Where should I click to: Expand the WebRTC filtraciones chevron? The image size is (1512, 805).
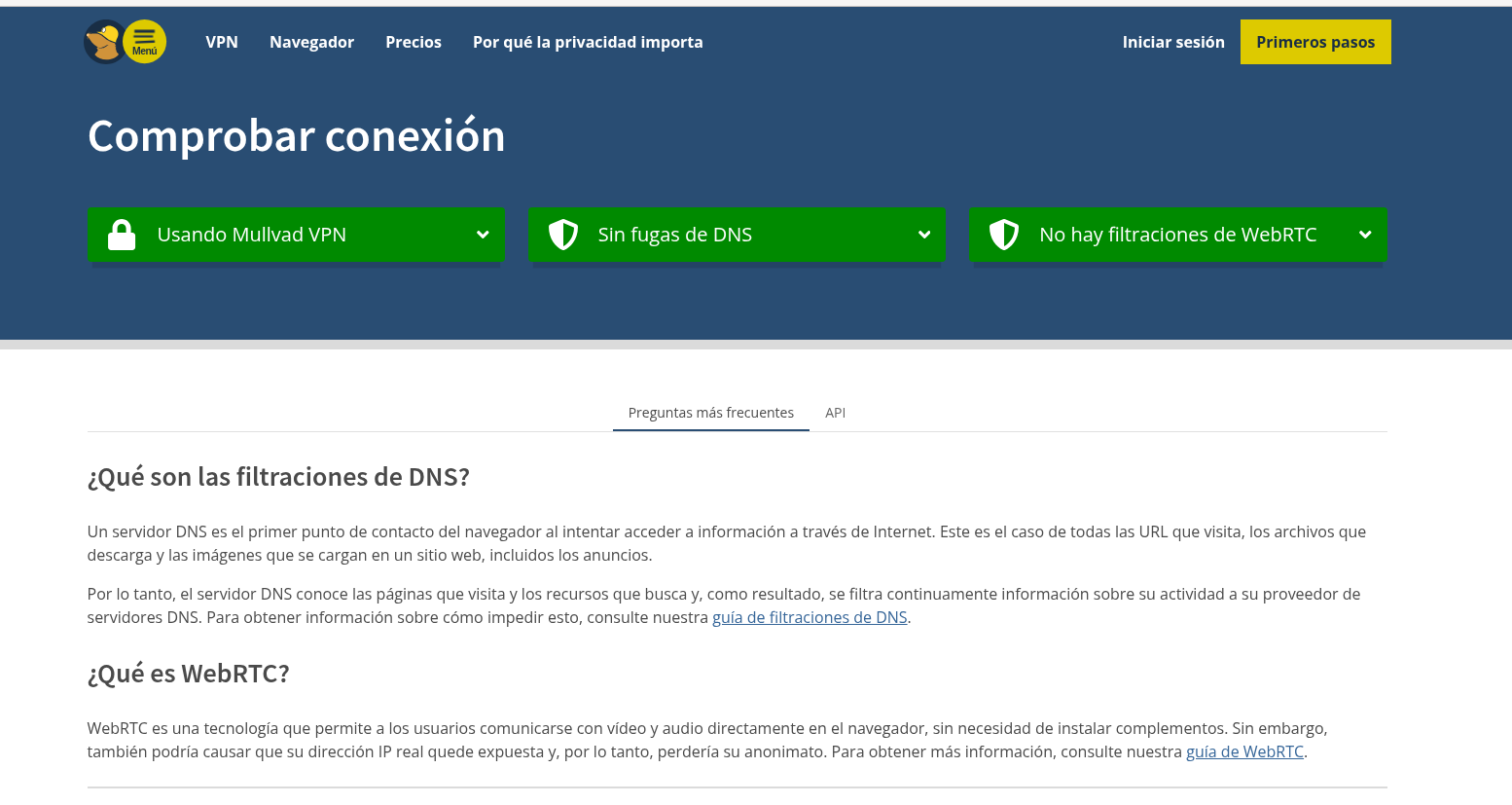pos(1365,235)
